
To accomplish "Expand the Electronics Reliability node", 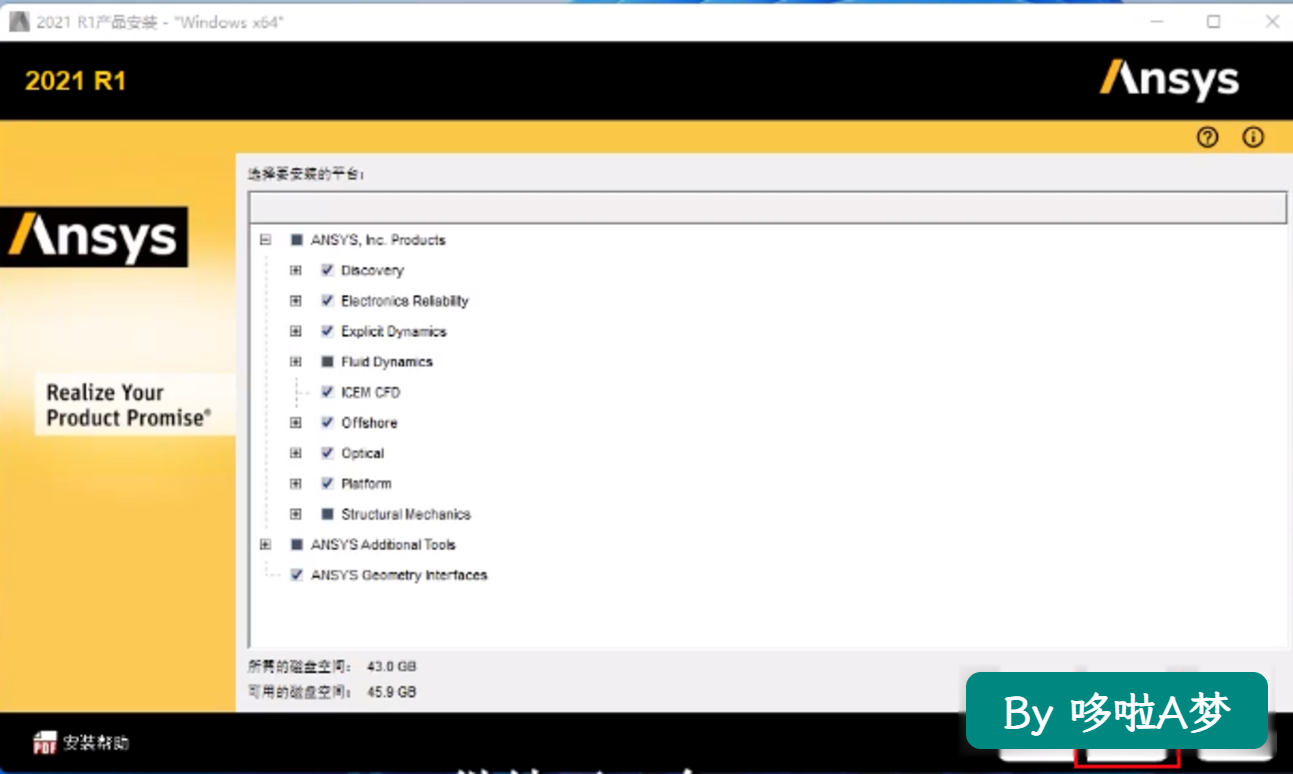I will tap(296, 301).
